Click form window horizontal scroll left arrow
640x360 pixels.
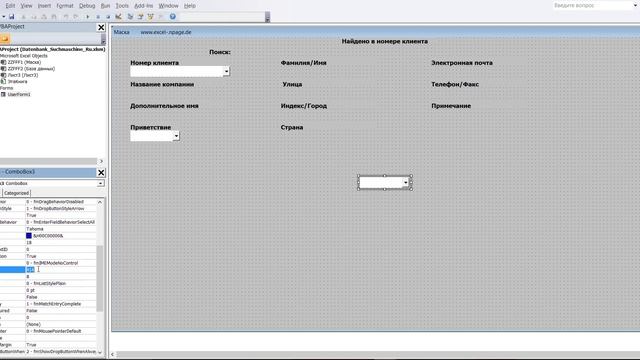coord(113,354)
